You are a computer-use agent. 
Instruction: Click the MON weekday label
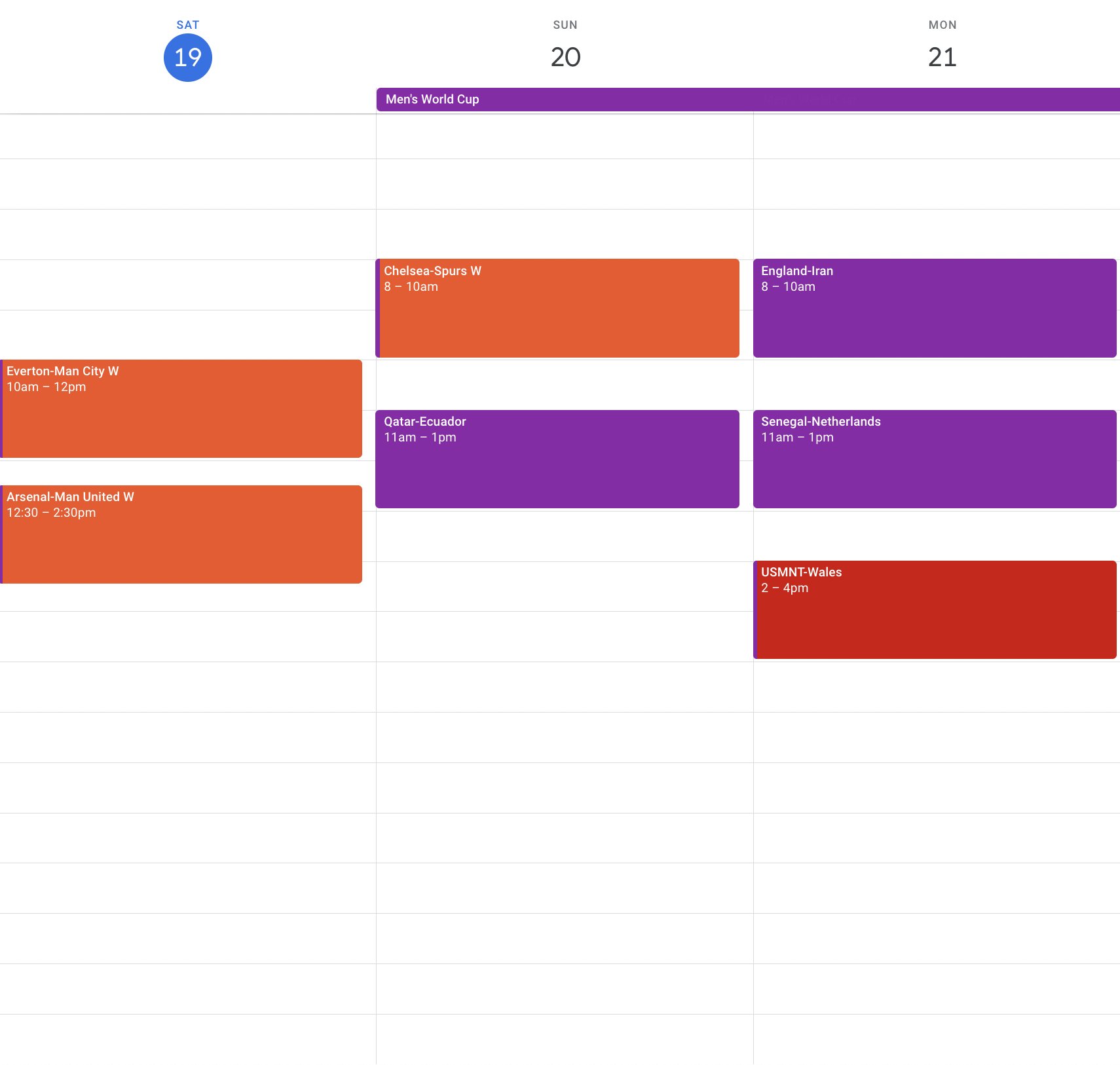coord(943,25)
